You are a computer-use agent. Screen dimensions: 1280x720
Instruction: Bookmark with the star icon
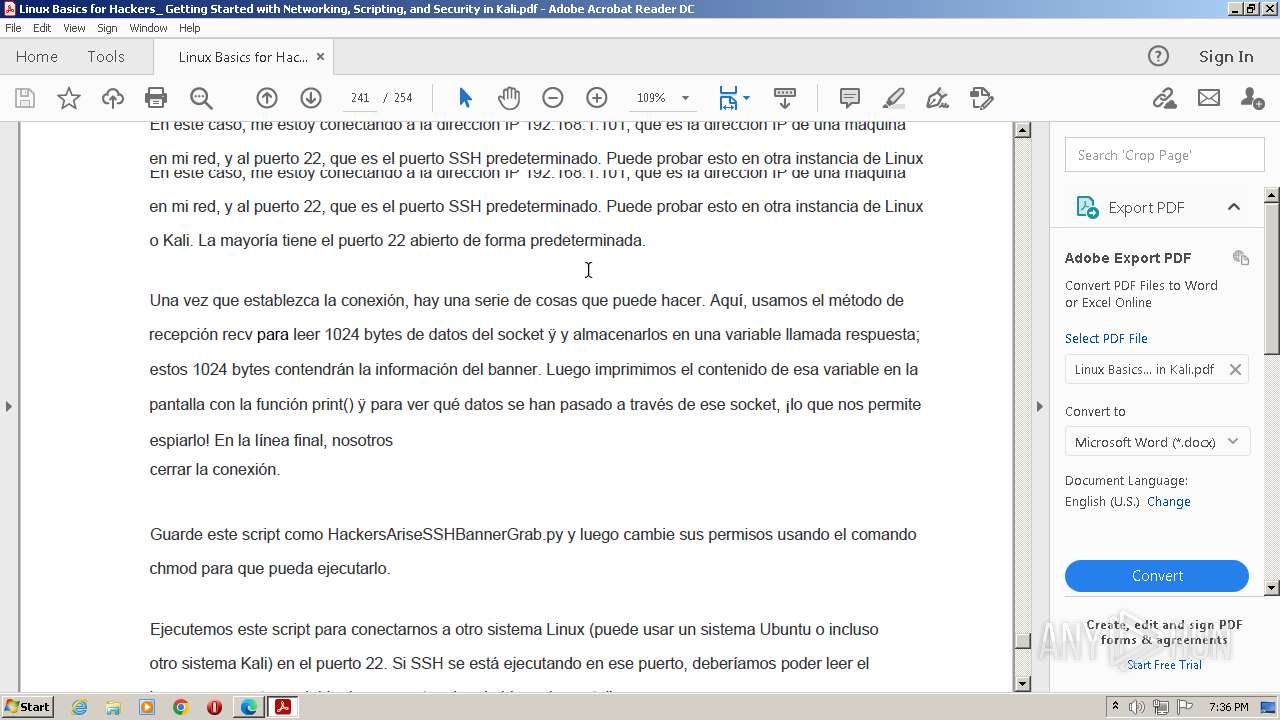coord(68,98)
